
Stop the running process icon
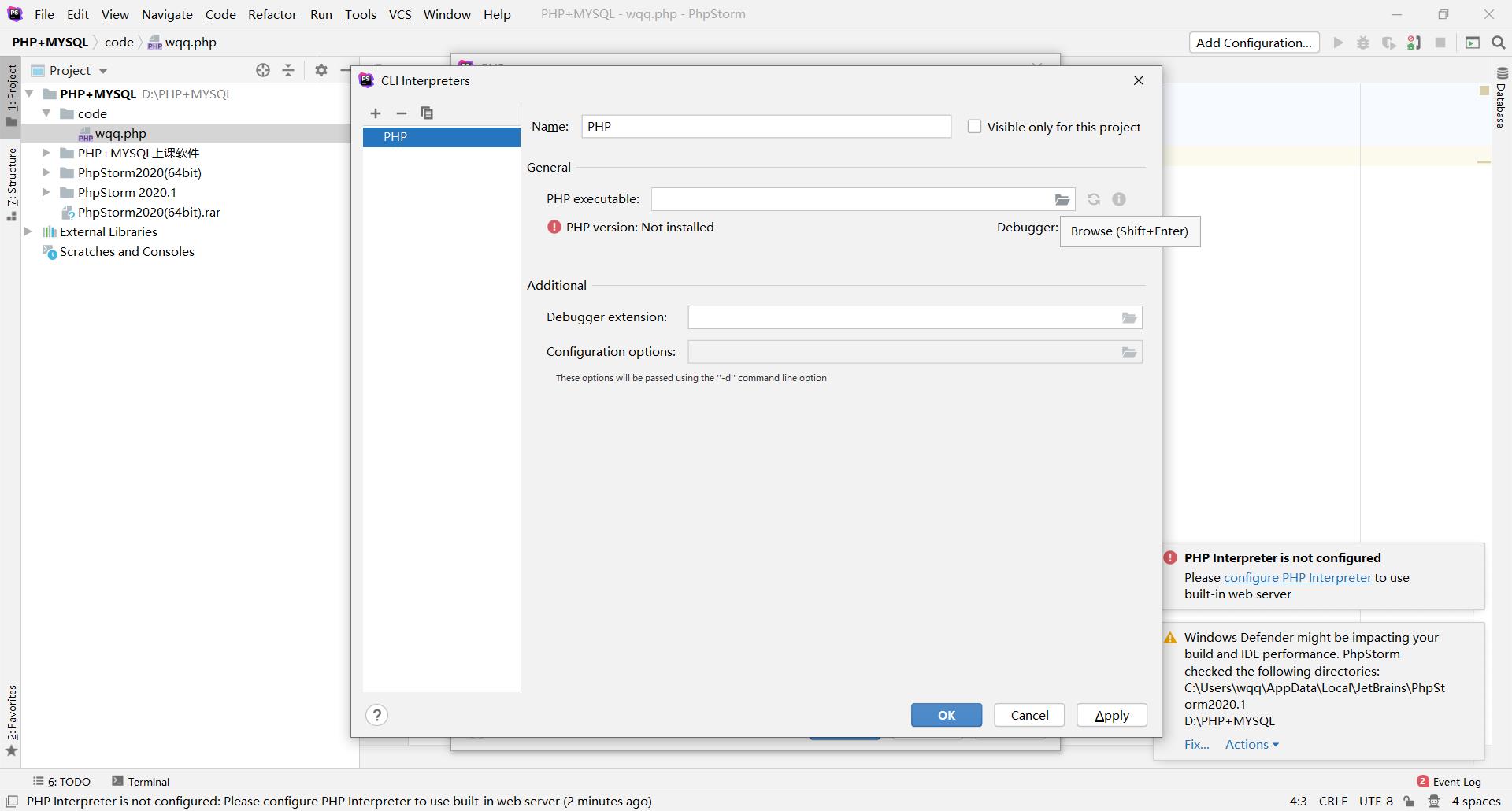click(1440, 43)
